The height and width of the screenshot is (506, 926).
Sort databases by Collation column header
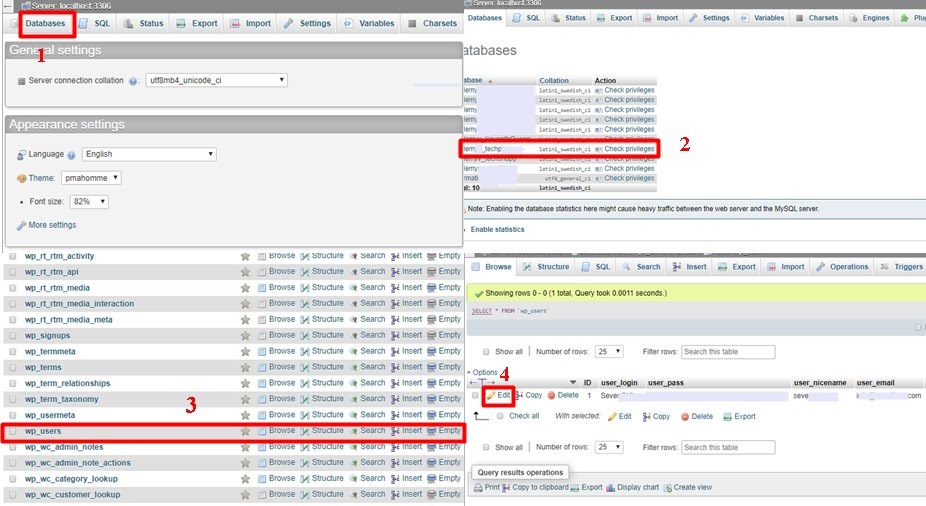[553, 80]
